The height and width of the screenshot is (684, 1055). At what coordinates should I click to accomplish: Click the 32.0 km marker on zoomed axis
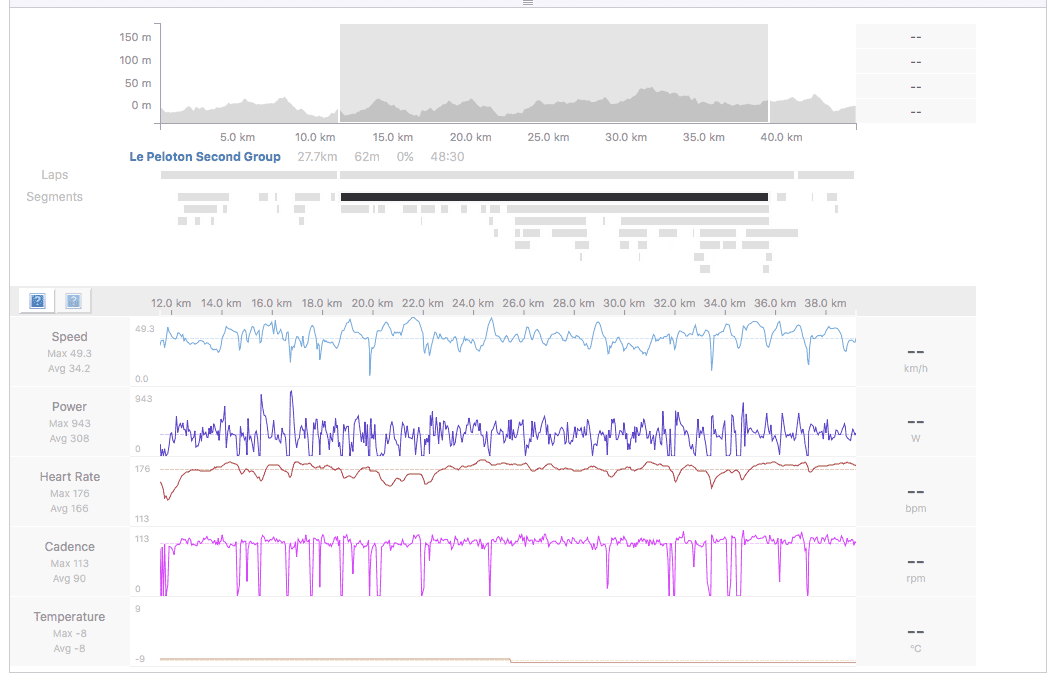(x=674, y=303)
